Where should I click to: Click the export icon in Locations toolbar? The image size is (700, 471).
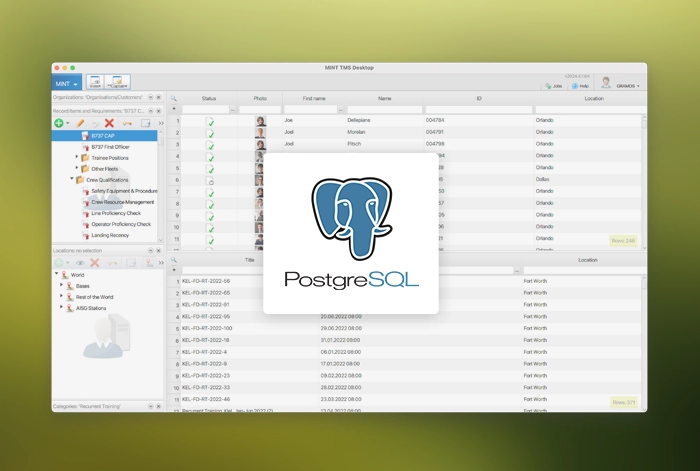[x=131, y=263]
